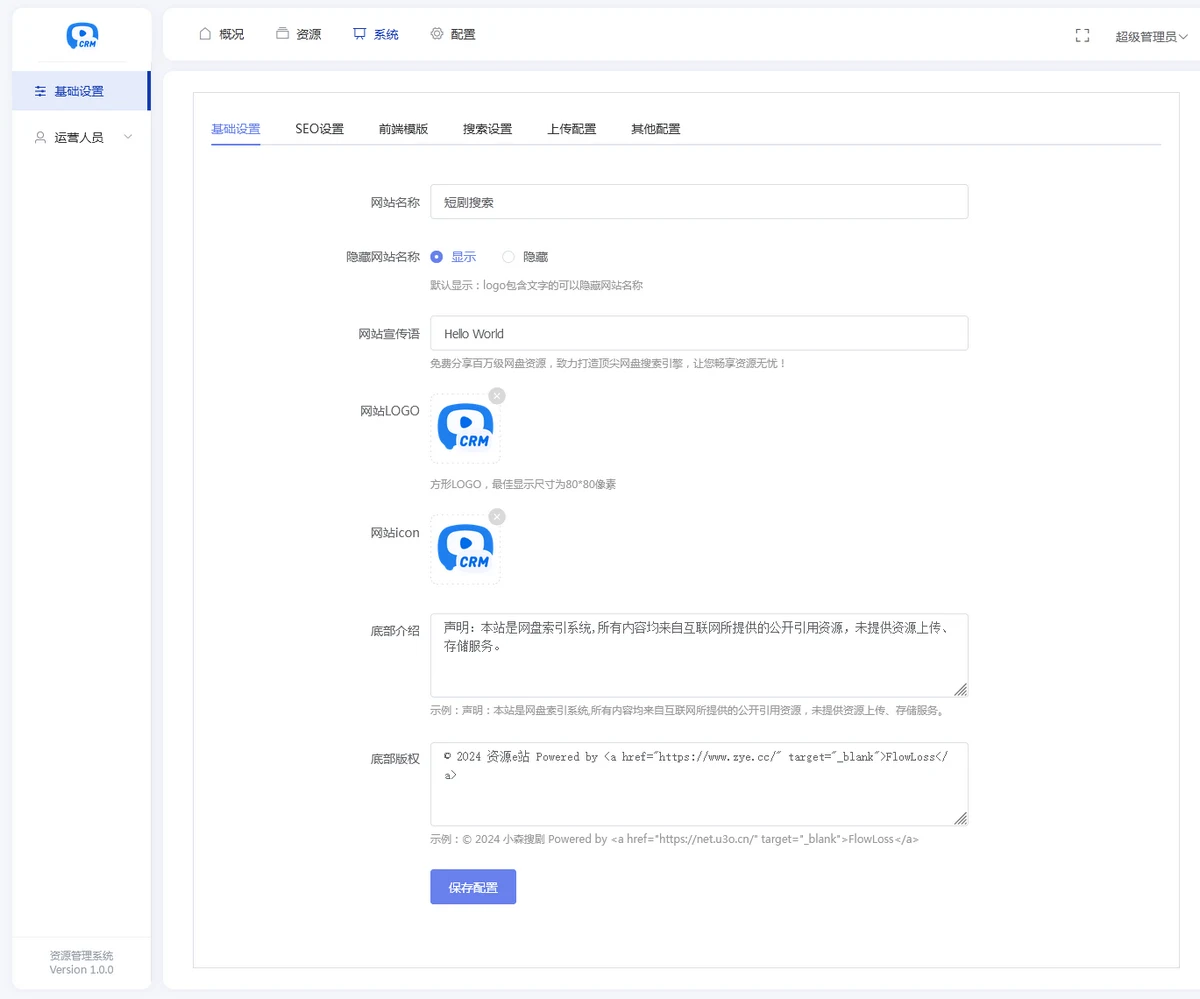
Task: Open the 搜索设置 tab
Action: coord(487,129)
